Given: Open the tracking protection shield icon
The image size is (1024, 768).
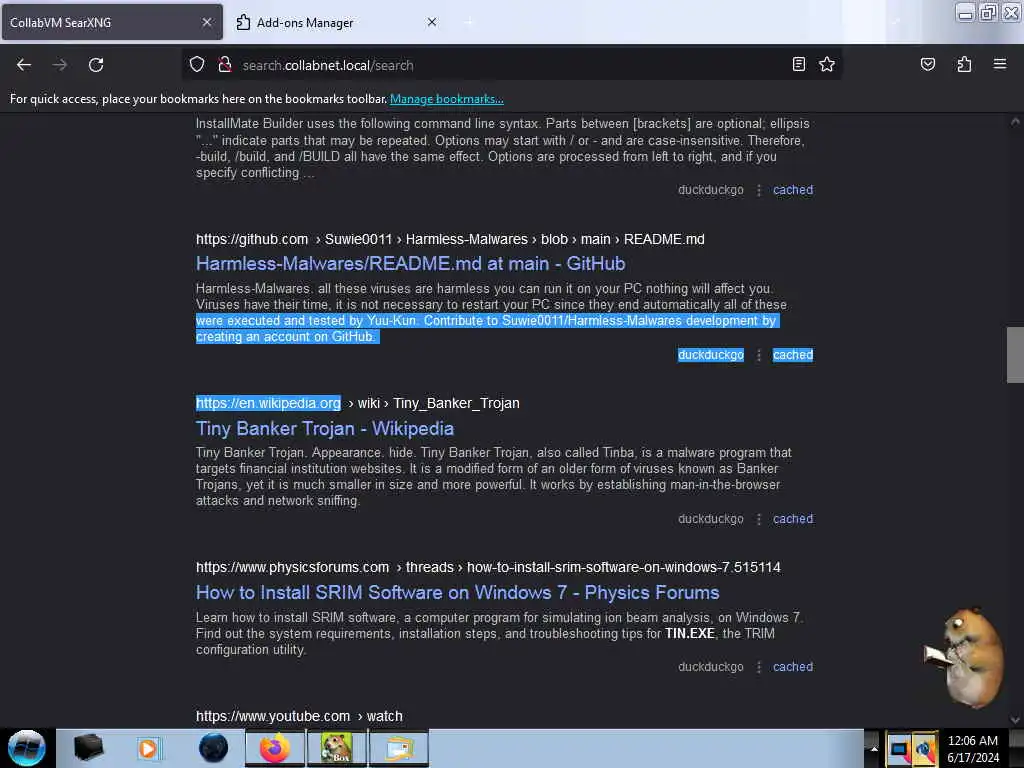Looking at the screenshot, I should 197,65.
